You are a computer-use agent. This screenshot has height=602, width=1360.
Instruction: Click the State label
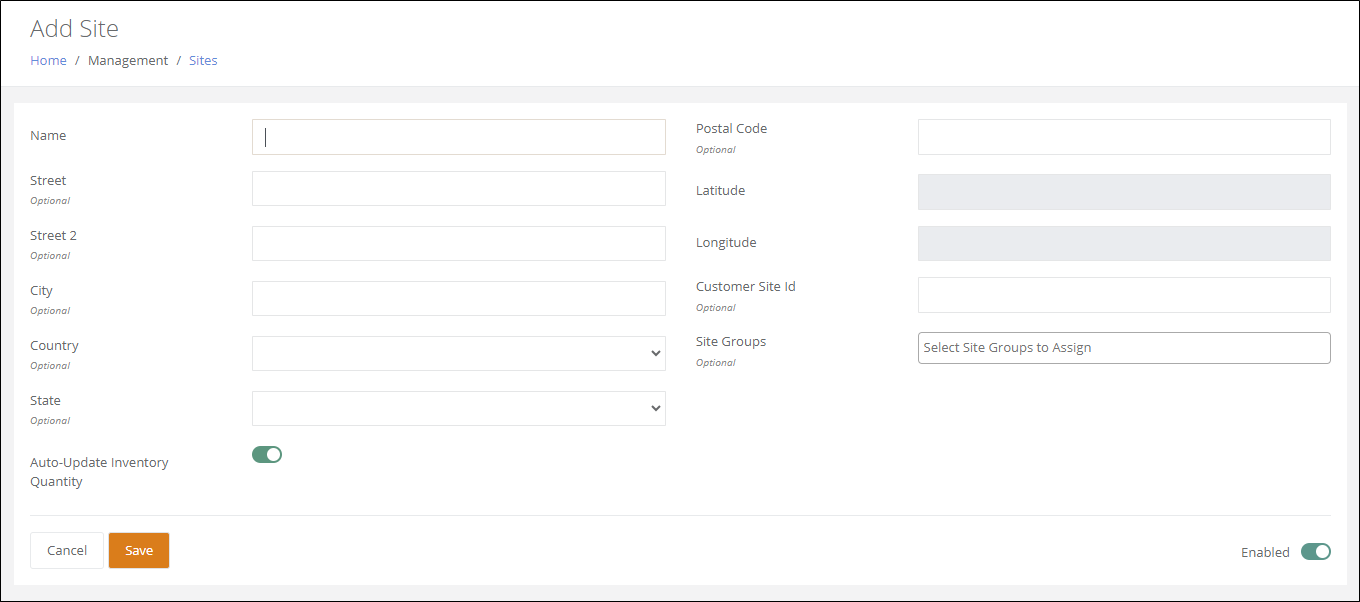tap(45, 400)
